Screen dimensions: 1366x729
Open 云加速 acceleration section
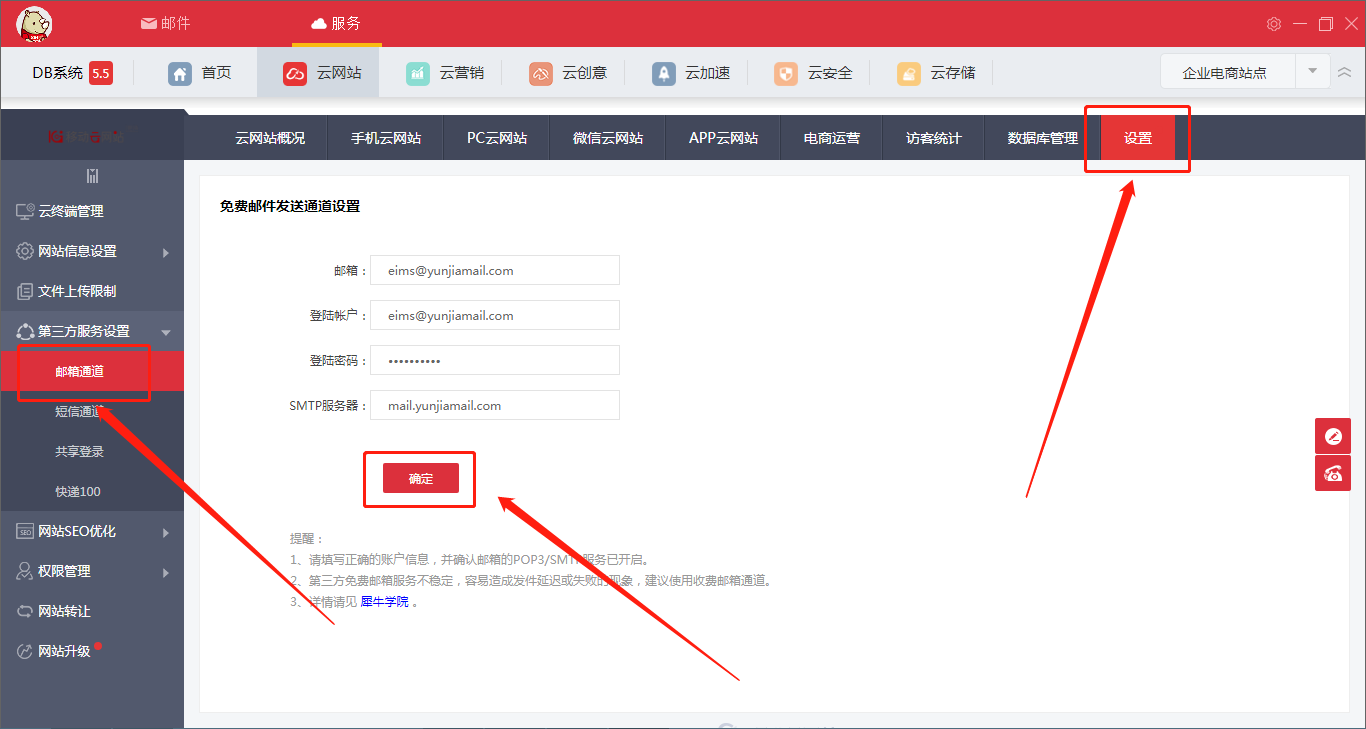point(691,73)
